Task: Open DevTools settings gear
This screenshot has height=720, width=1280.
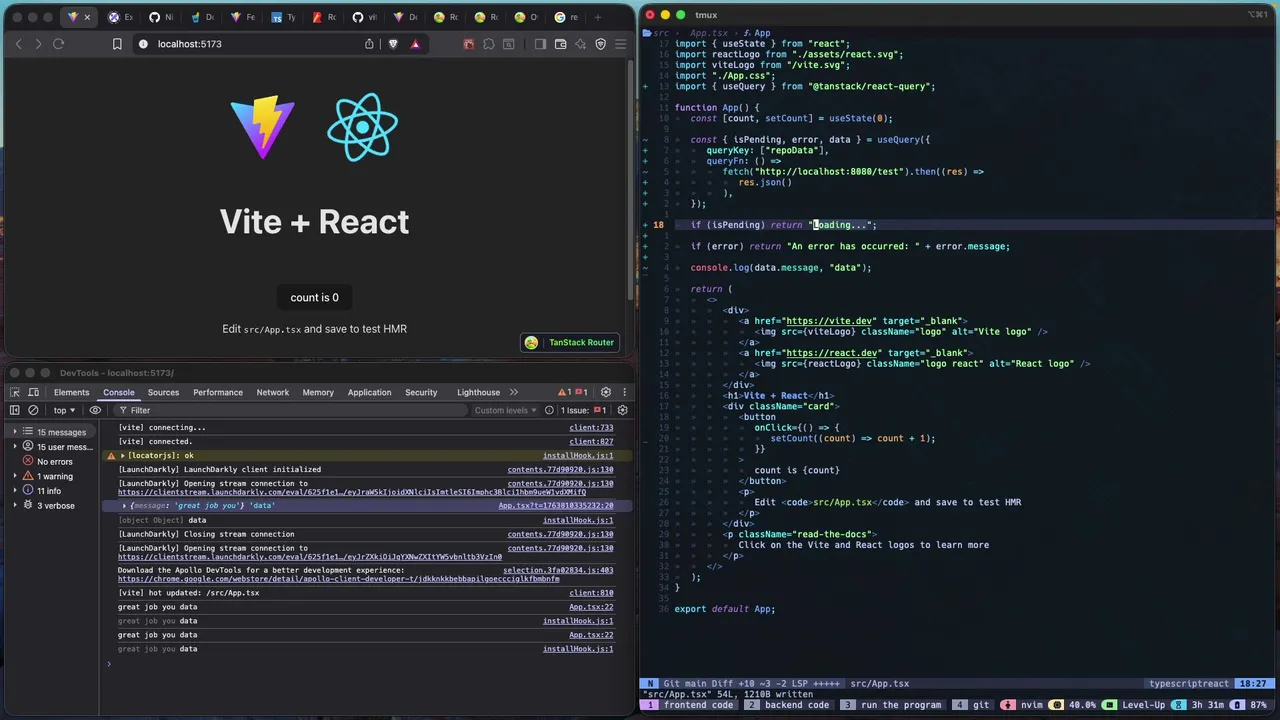Action: pyautogui.click(x=605, y=392)
